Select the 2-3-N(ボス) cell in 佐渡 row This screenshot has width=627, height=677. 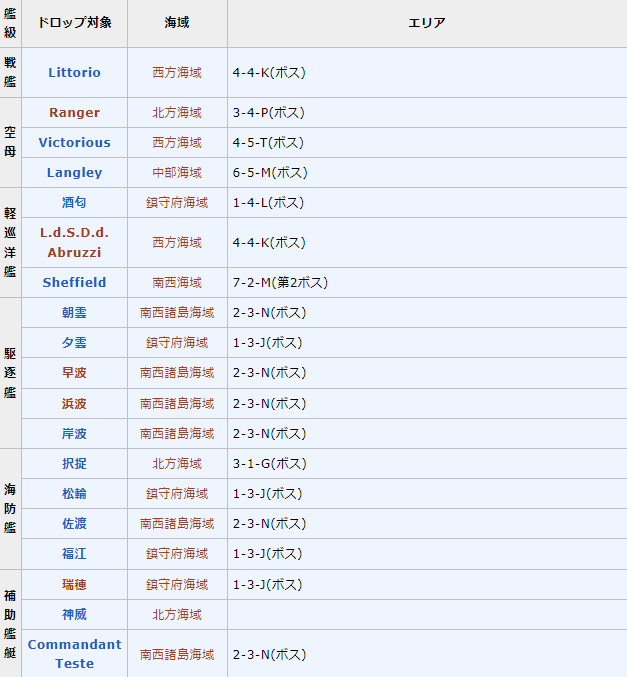(x=427, y=524)
